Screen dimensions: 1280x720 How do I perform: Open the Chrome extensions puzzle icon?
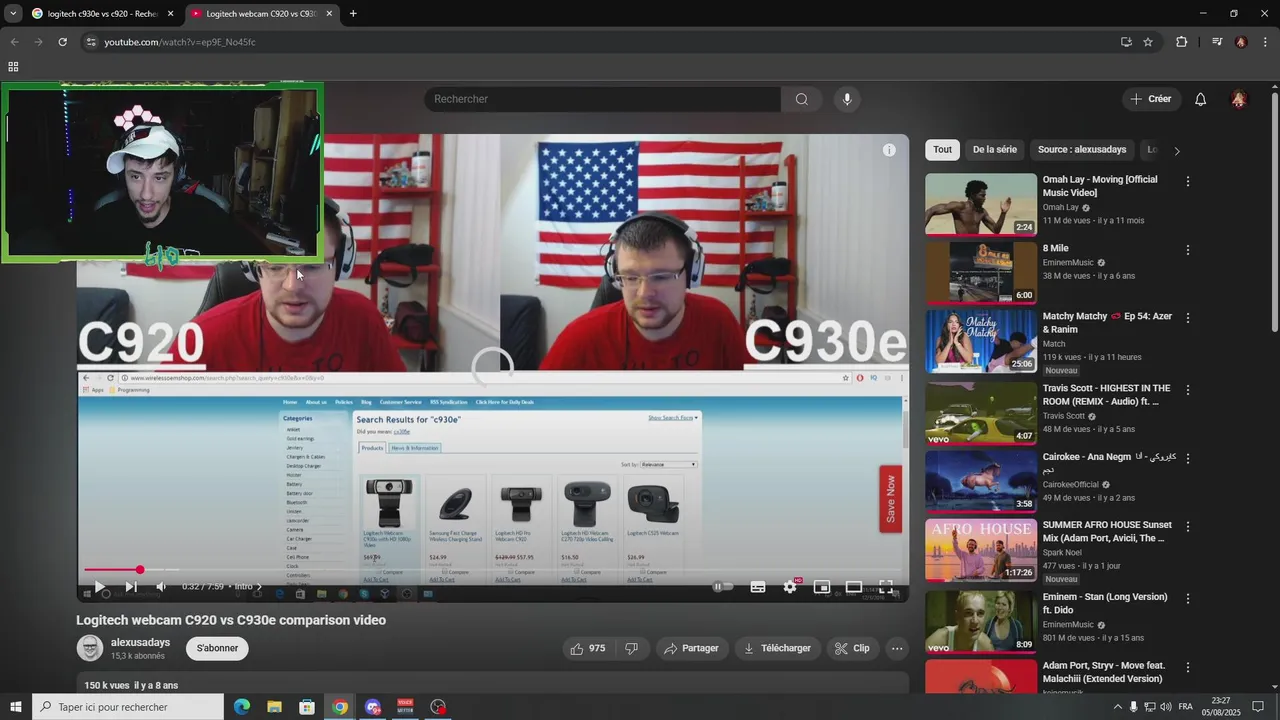point(1181,42)
